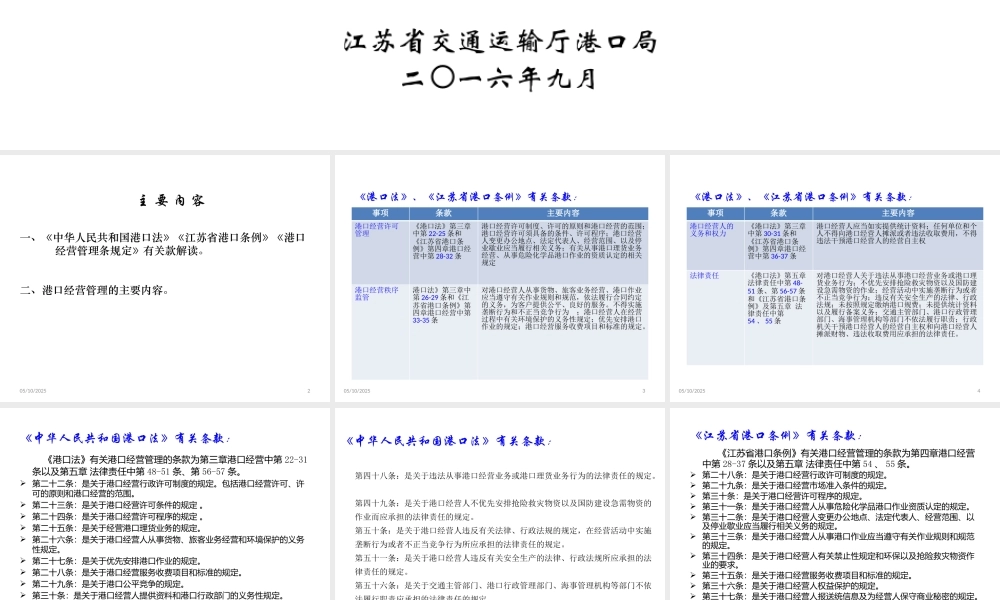Click the paragraph starting 第五十一条
The image size is (1000, 600).
click(x=503, y=565)
